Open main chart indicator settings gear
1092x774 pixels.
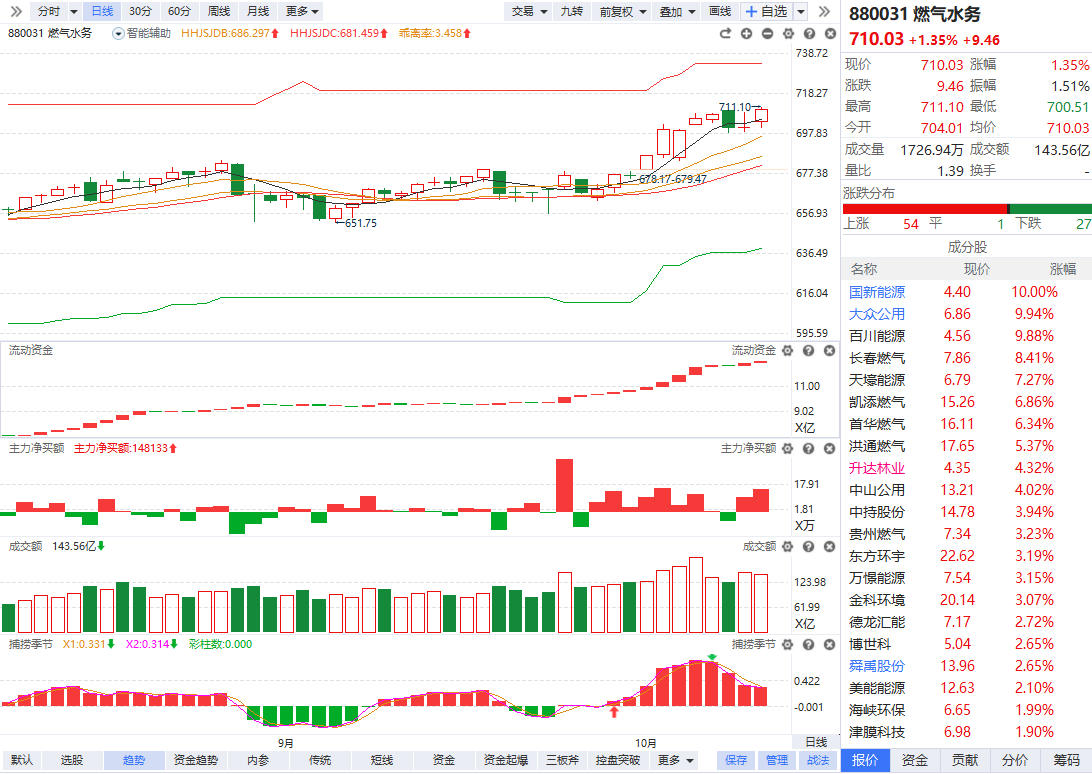coord(788,33)
